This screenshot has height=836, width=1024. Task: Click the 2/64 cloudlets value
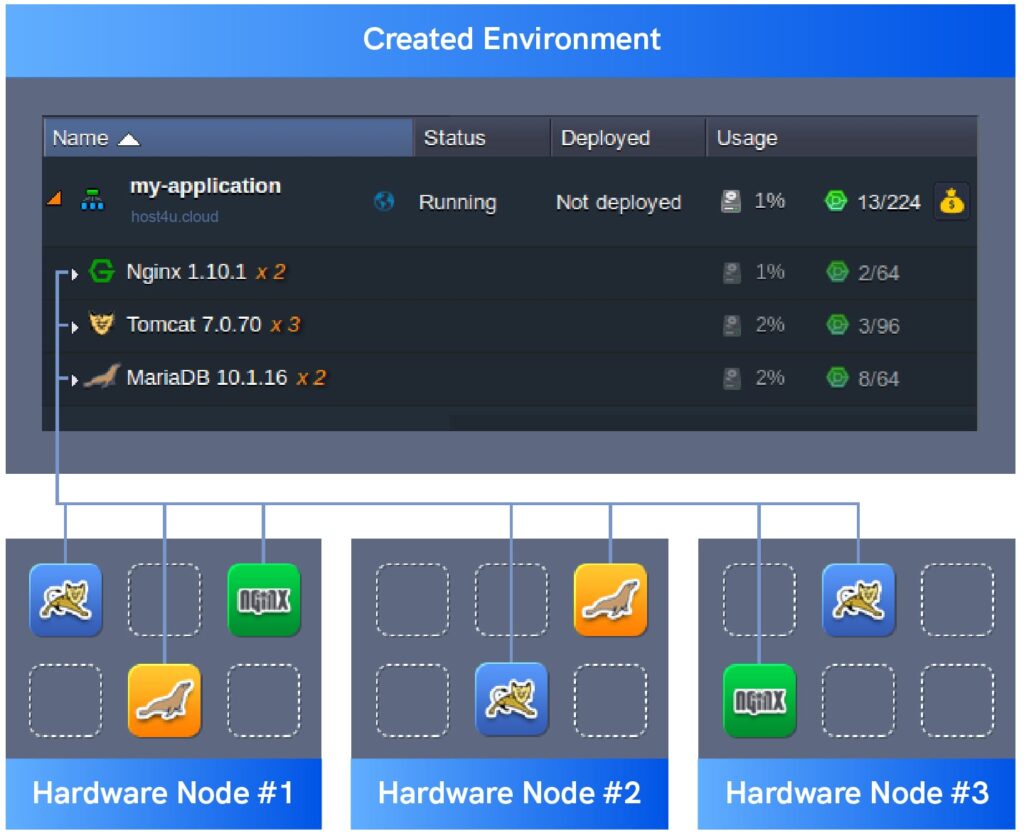[x=878, y=273]
